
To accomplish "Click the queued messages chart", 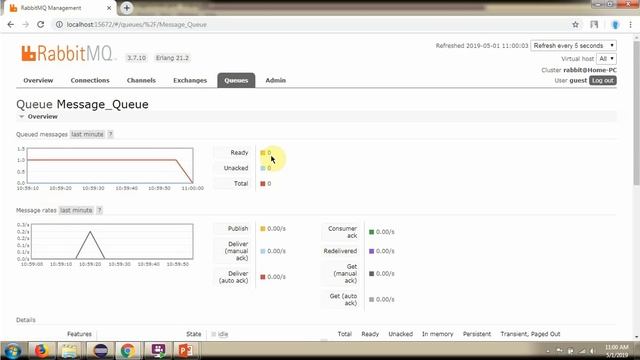I will point(110,165).
